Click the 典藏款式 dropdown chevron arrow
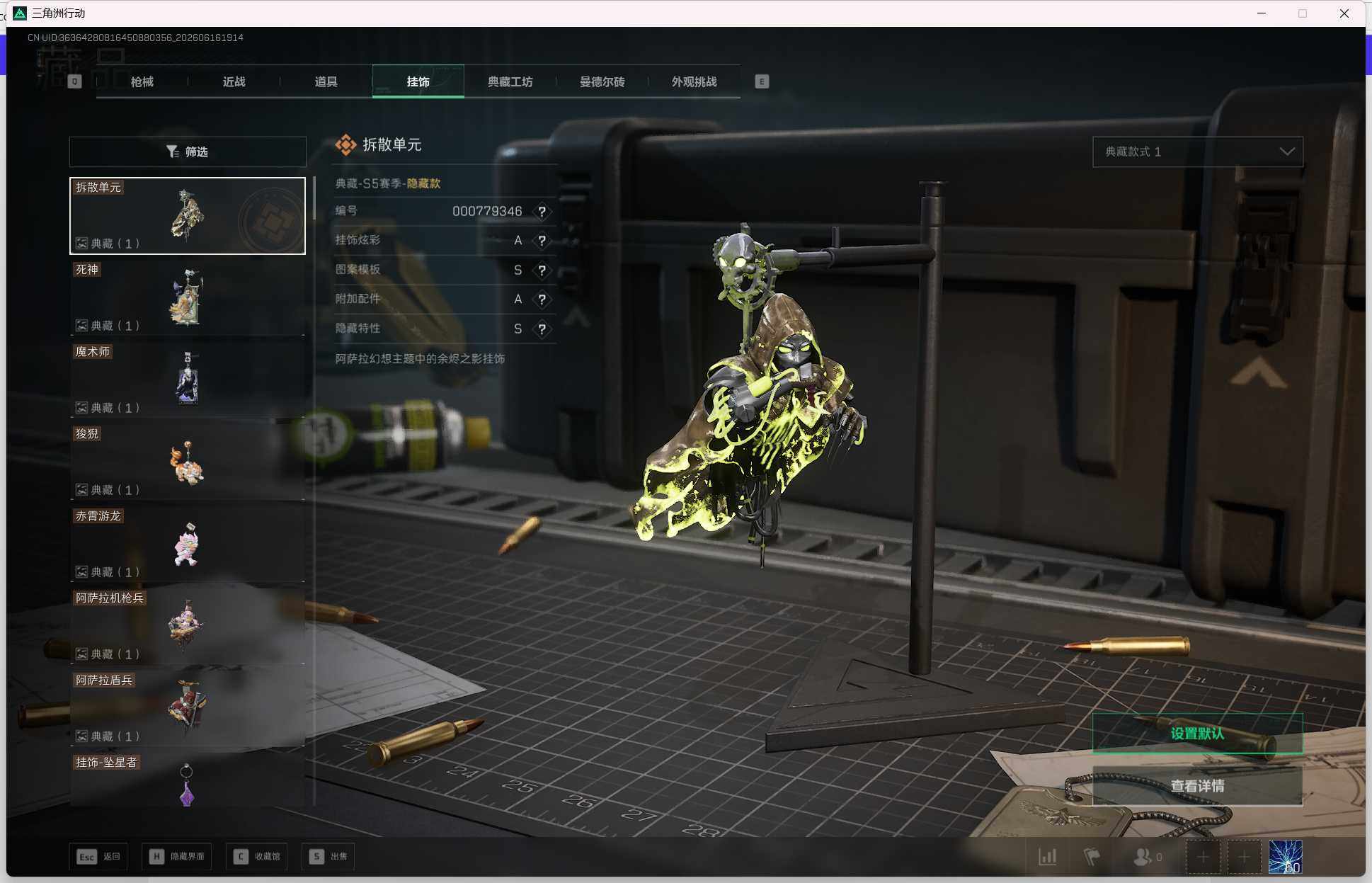 (x=1286, y=152)
